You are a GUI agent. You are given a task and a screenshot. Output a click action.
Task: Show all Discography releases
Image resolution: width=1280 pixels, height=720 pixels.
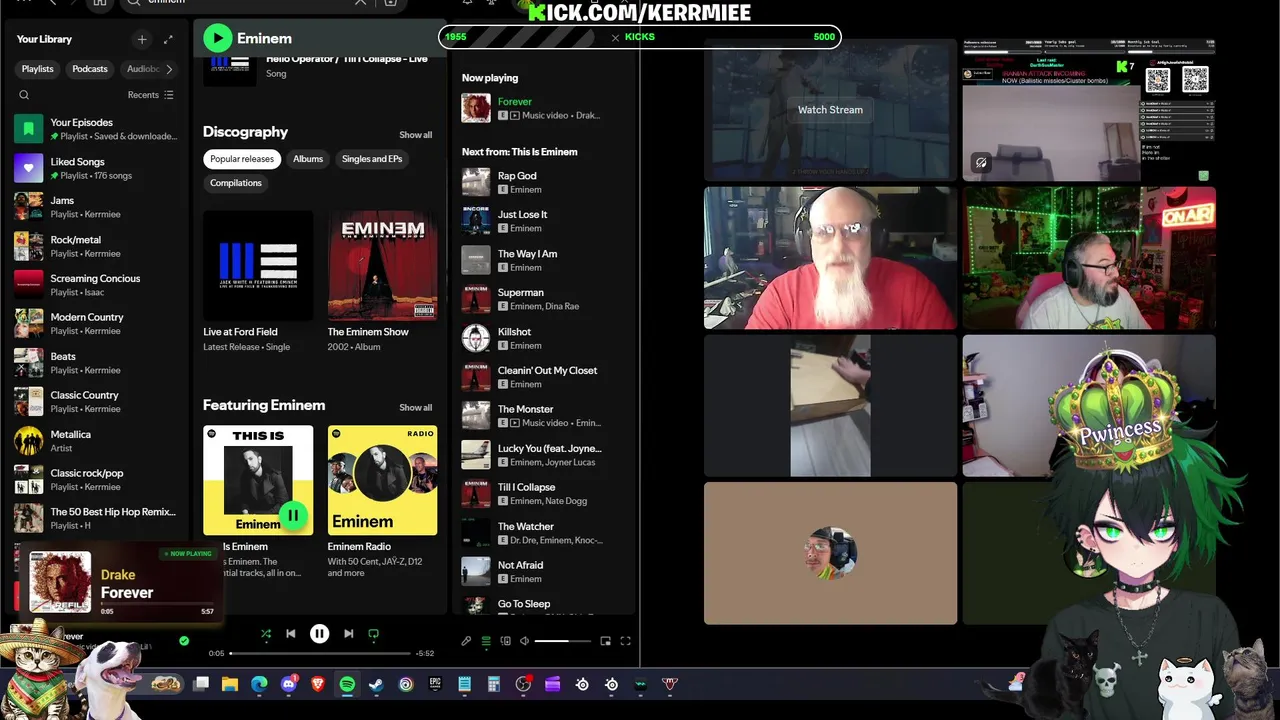(x=416, y=135)
